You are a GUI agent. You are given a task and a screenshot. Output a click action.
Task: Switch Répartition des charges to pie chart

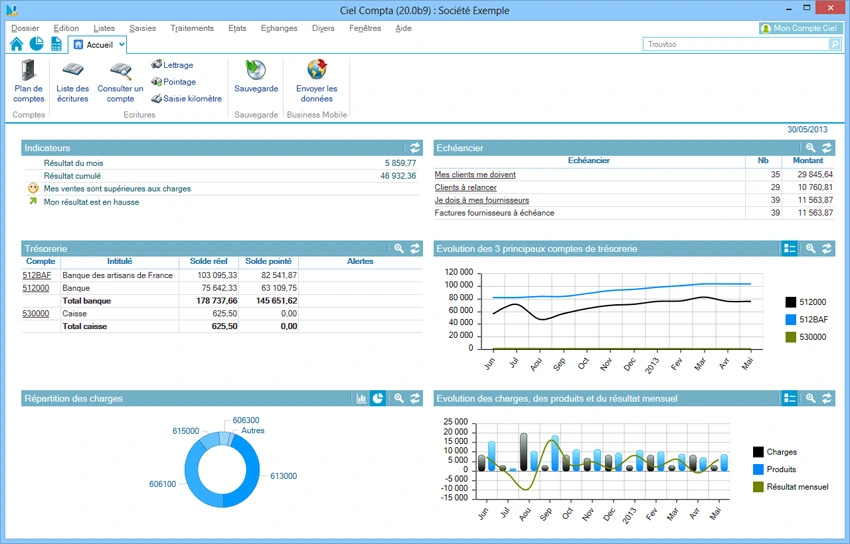[x=378, y=398]
